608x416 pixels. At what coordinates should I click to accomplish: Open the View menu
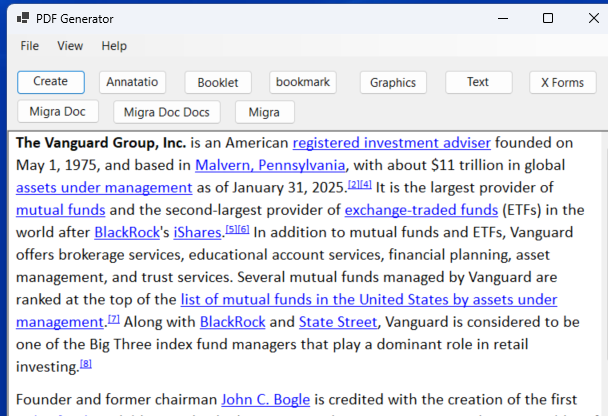tap(70, 46)
